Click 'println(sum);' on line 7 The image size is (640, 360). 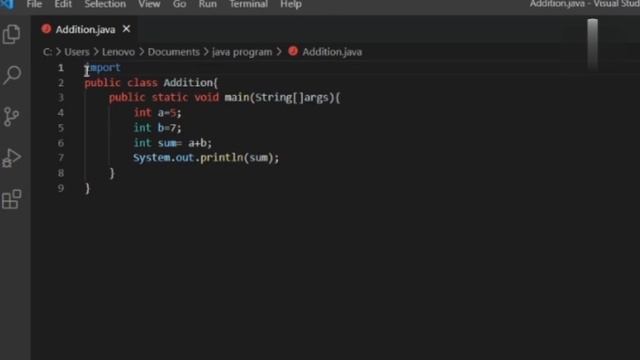pos(240,158)
